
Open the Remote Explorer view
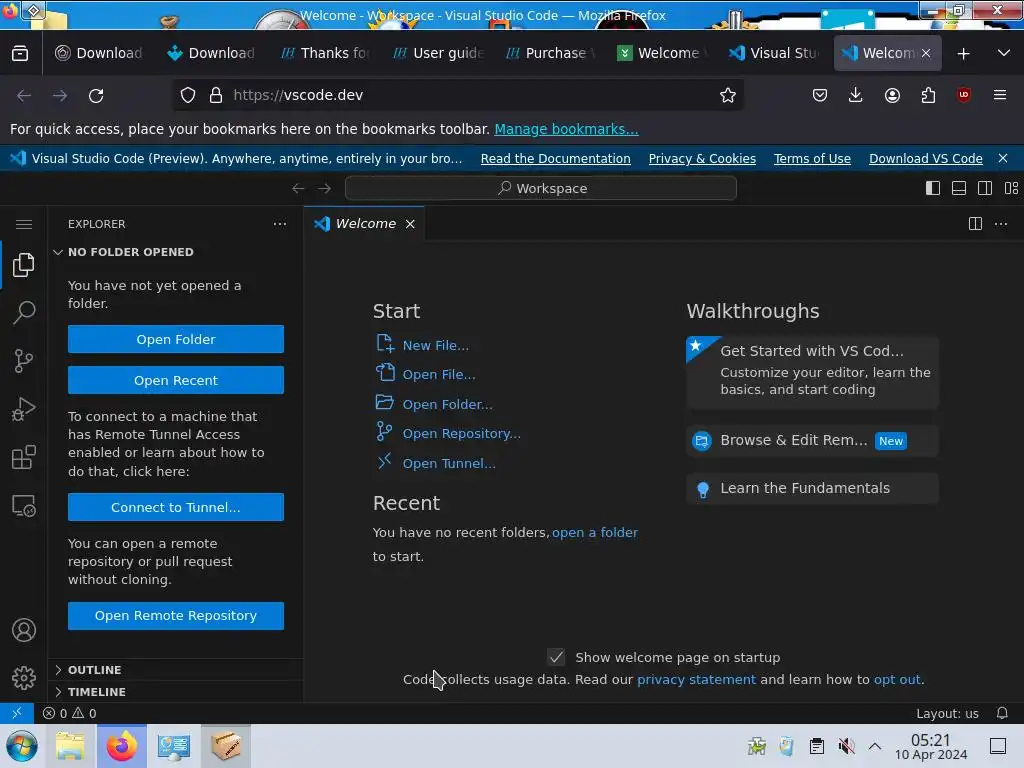tap(24, 505)
